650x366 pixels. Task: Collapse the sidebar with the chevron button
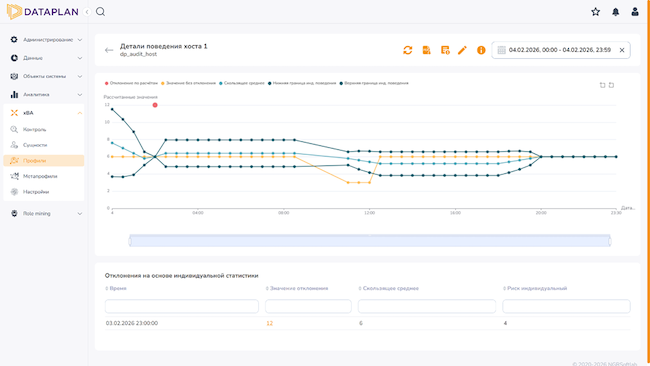tap(87, 12)
